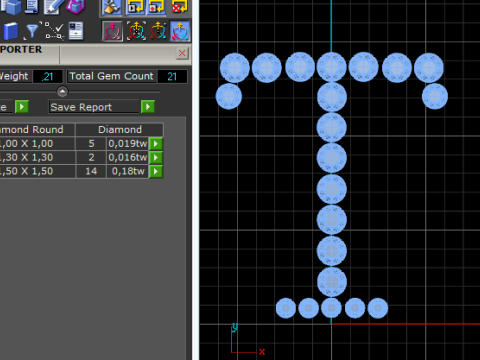Screen dimensions: 480x360
Task: Click the yellow history record icon
Action: [x=156, y=7]
